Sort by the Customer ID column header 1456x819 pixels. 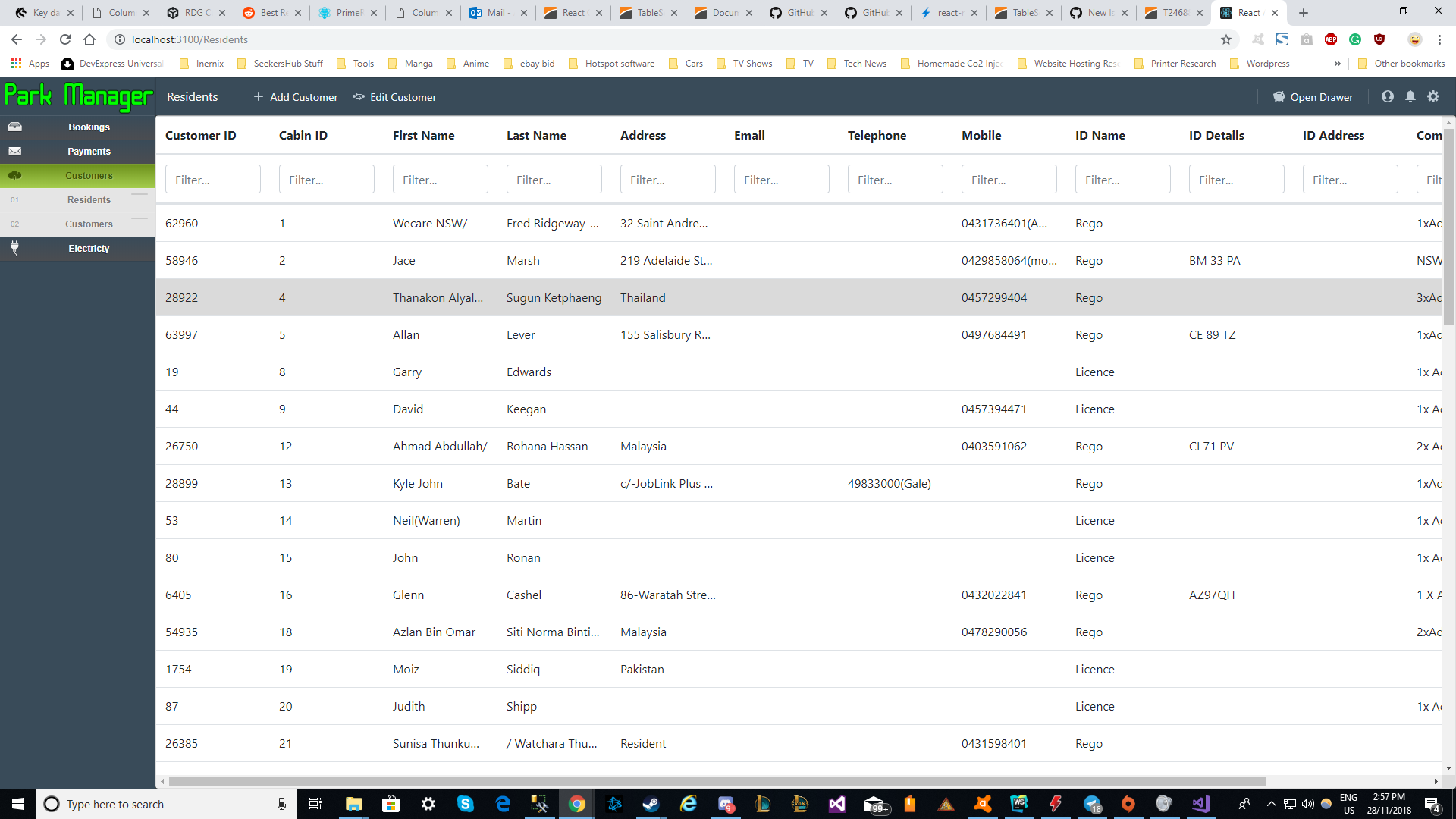pos(200,135)
